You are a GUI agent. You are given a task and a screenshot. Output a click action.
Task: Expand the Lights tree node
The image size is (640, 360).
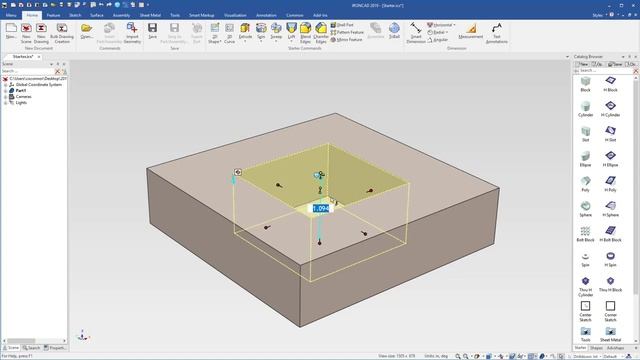pos(5,103)
